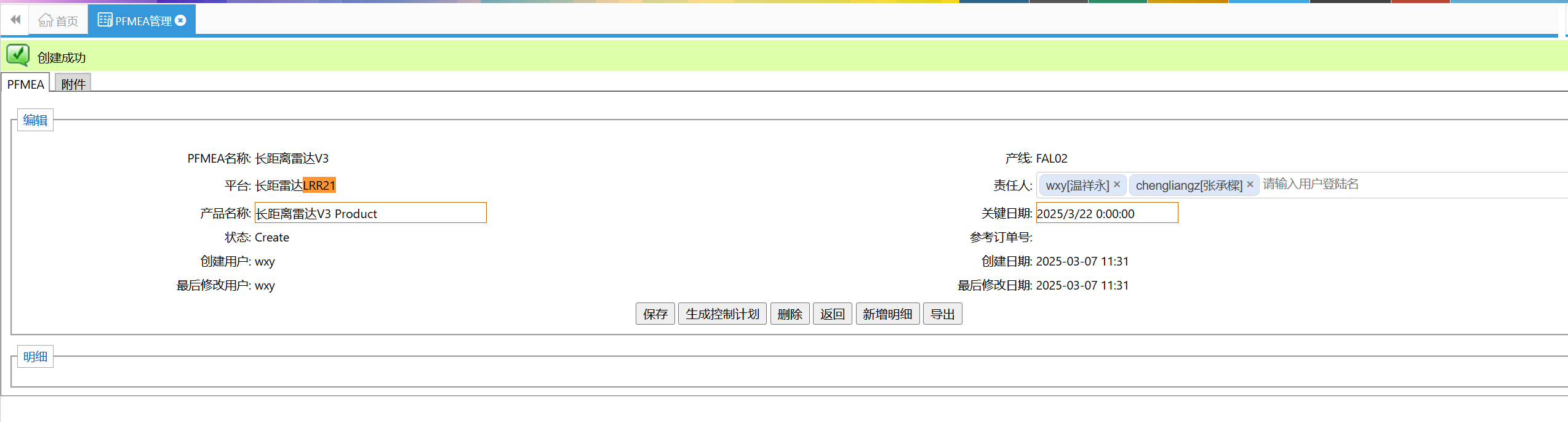Click the 首页 tab label

(67, 21)
